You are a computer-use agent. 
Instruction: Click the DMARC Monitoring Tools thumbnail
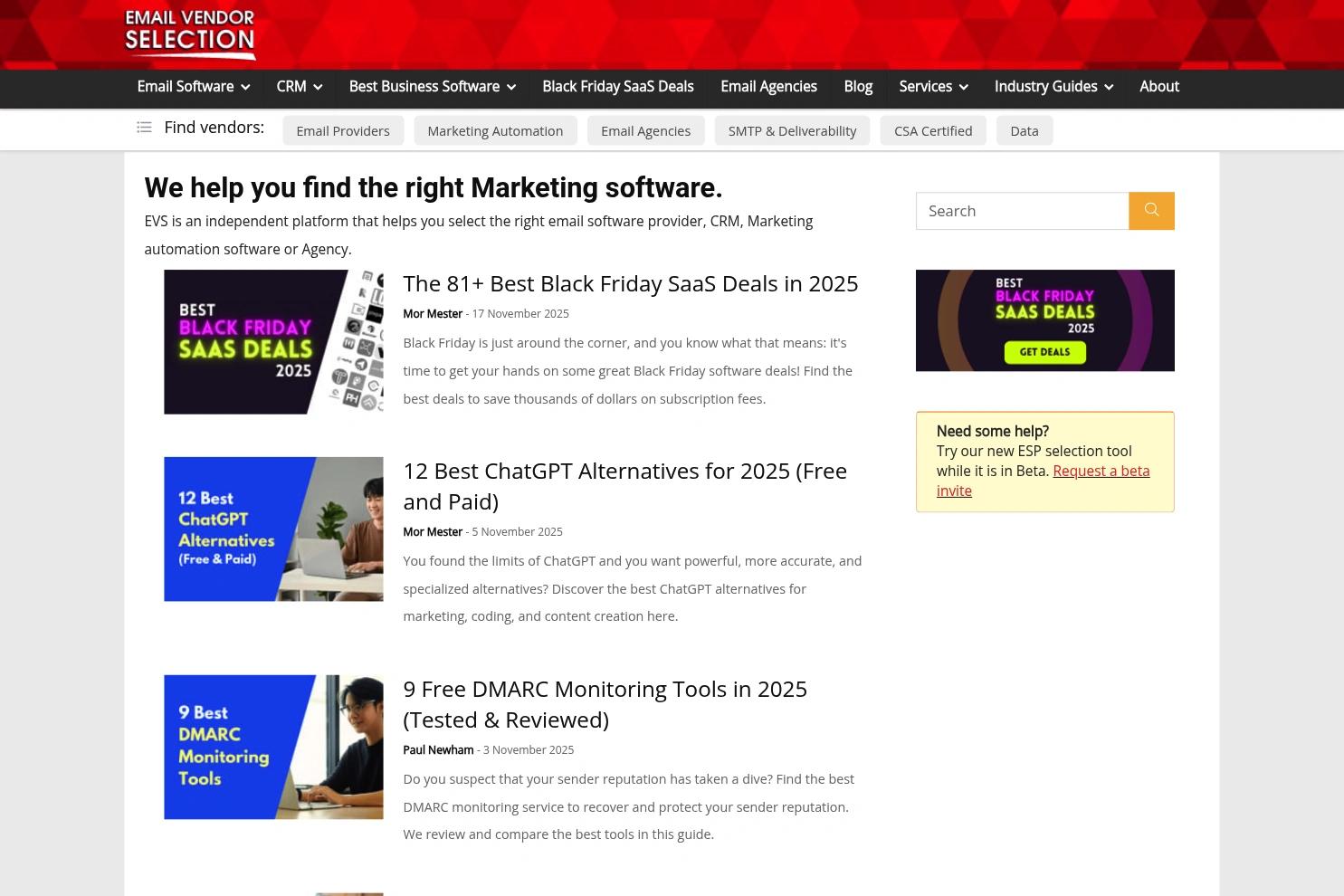pyautogui.click(x=272, y=747)
